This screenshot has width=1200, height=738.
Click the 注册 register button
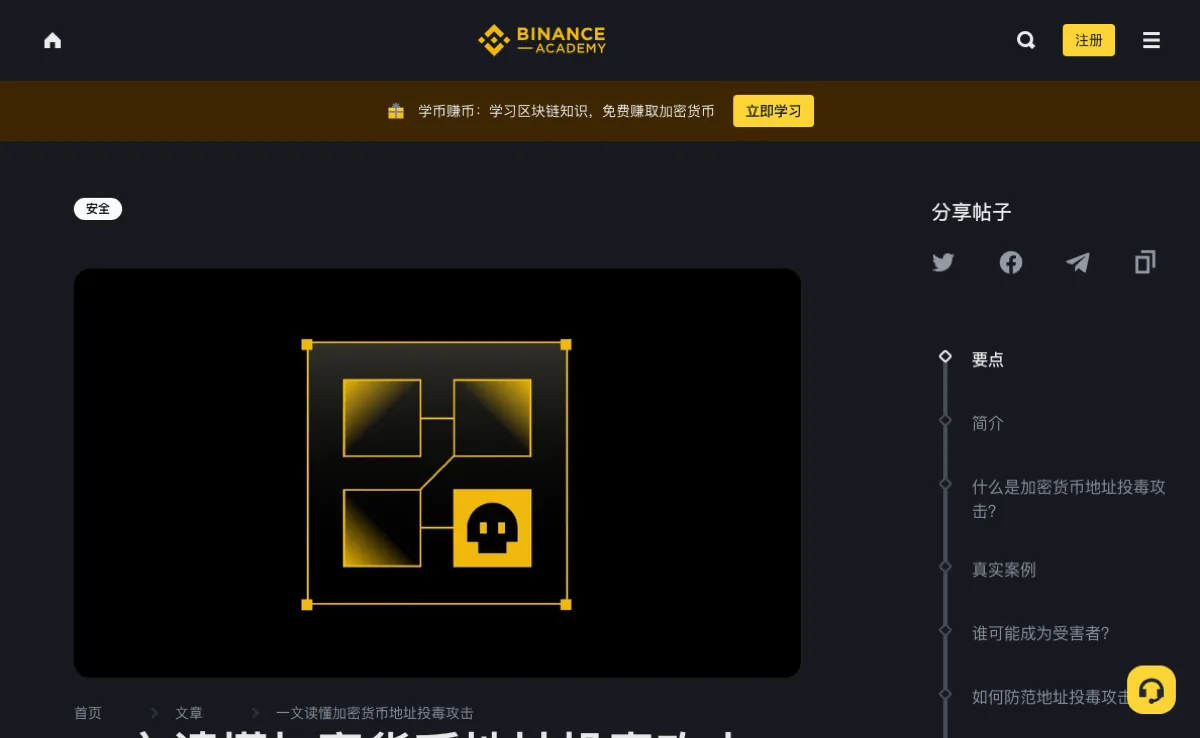pyautogui.click(x=1089, y=40)
